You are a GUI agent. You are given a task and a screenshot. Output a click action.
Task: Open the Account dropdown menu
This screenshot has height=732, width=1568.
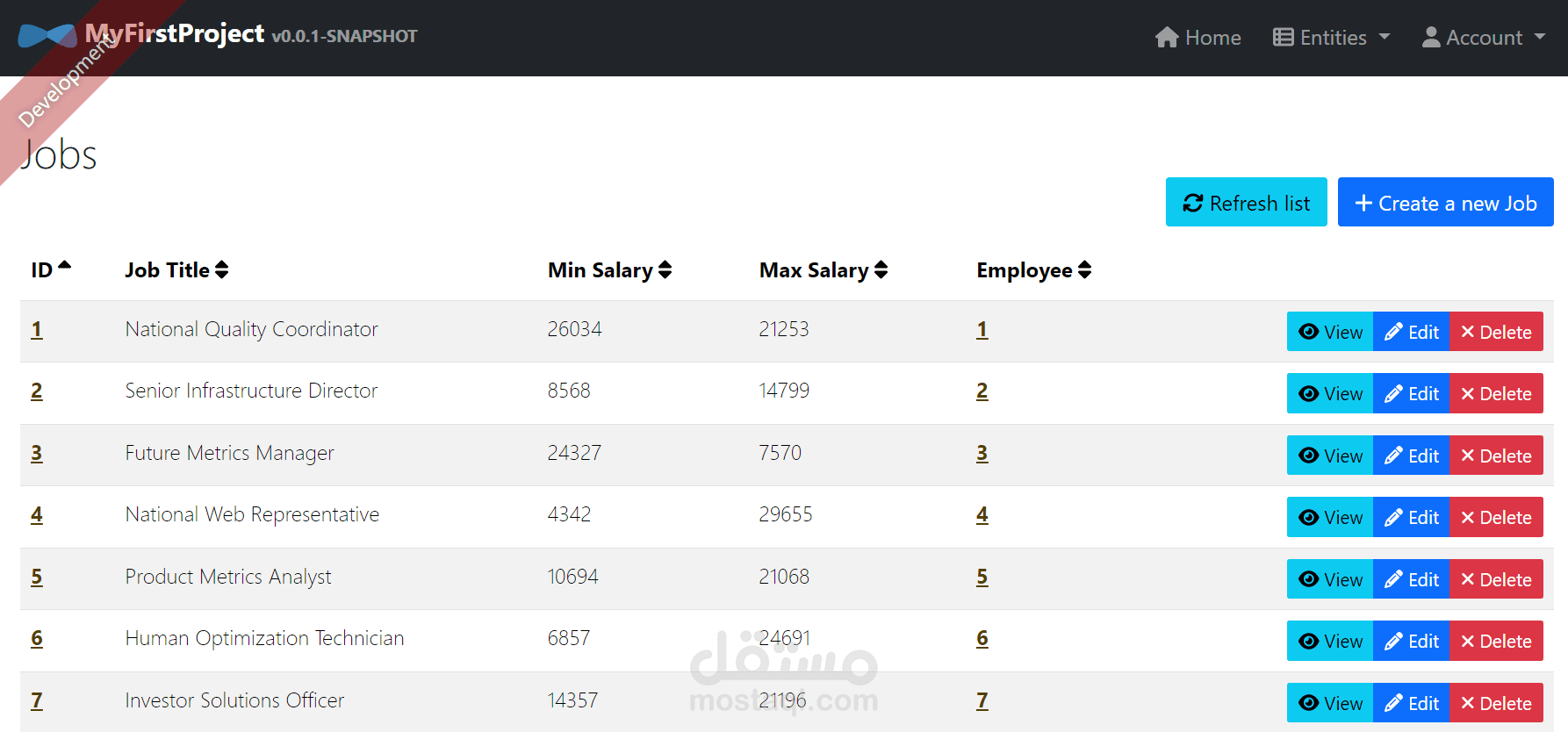pos(1484,37)
